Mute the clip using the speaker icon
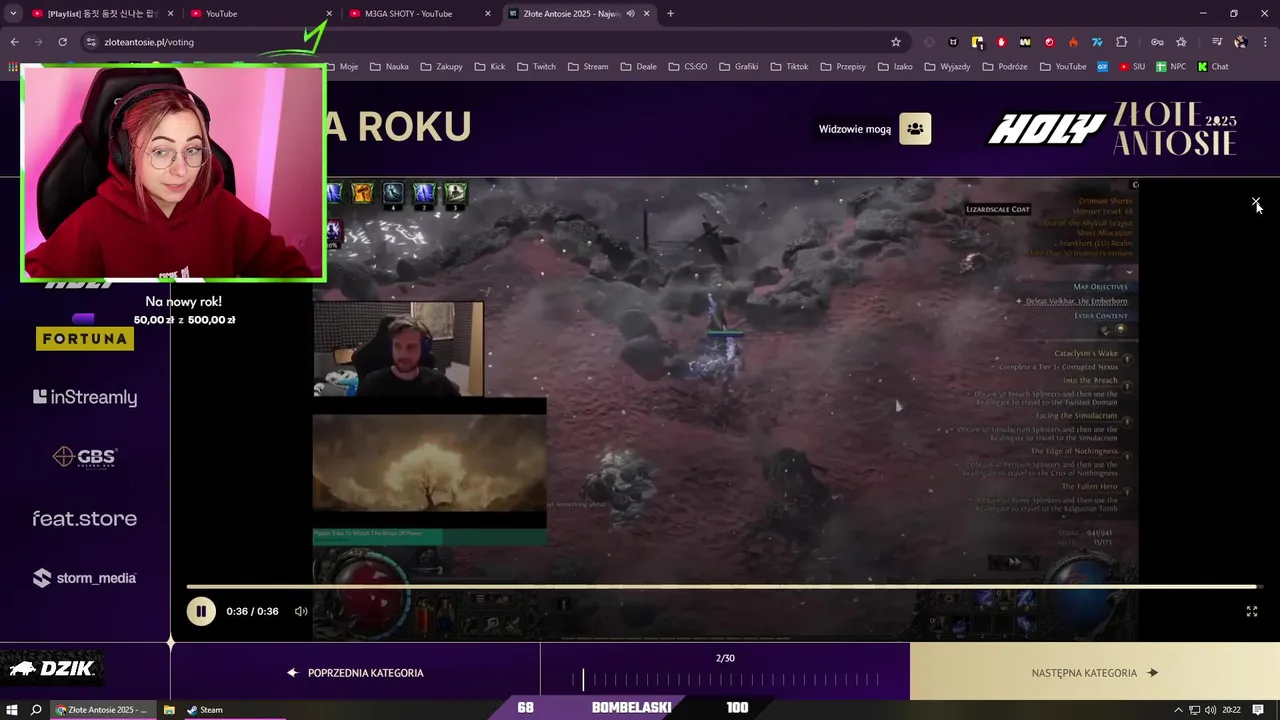This screenshot has height=720, width=1280. (x=301, y=611)
